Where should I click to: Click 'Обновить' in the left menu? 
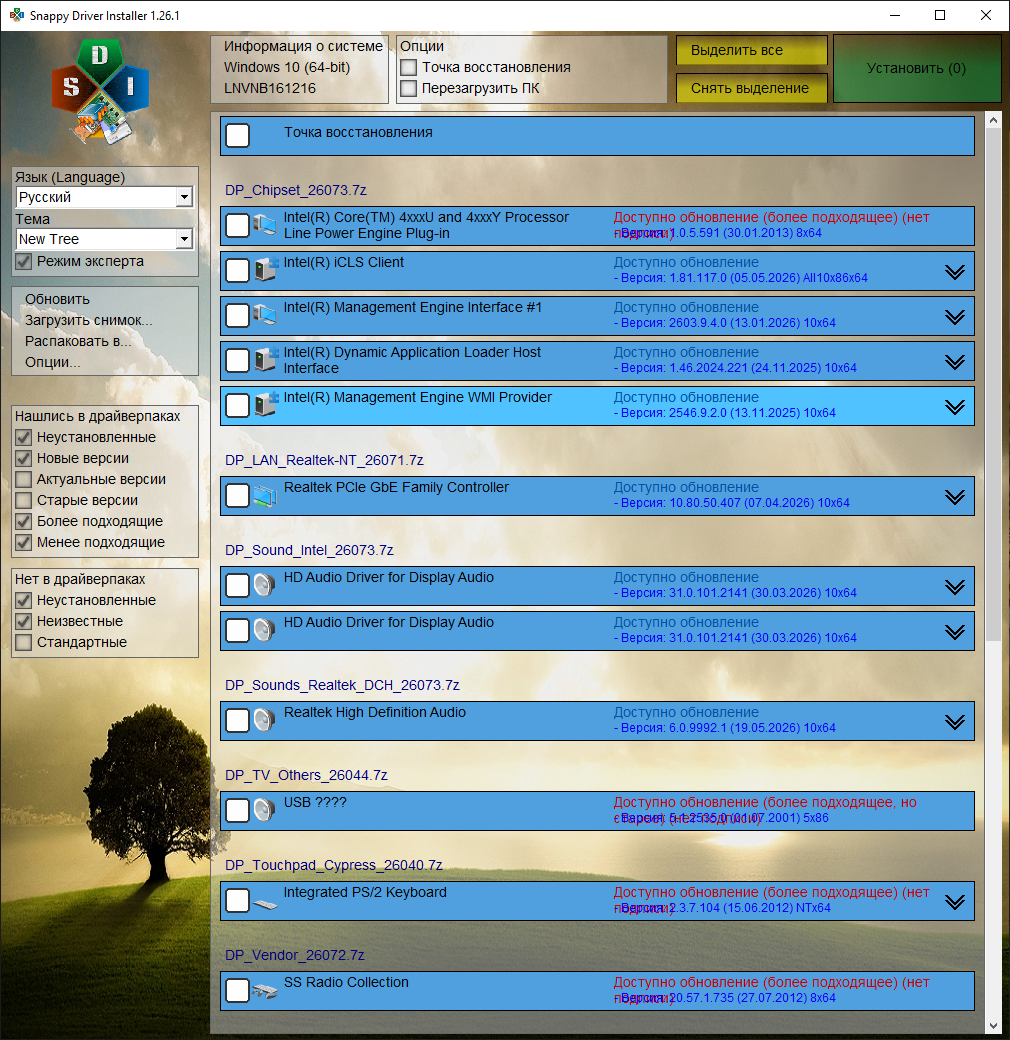tap(57, 299)
